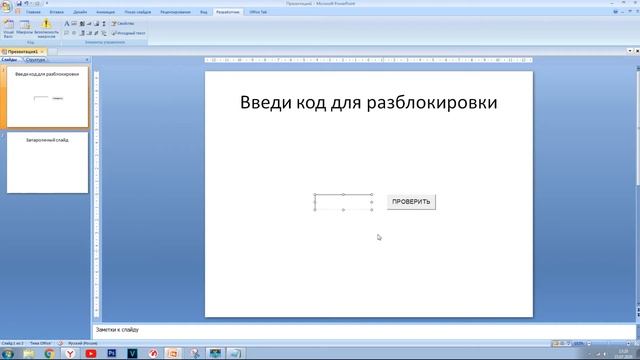The image size is (640, 360).
Task: Switch to Slide Sorter view icon
Action: coord(562,344)
